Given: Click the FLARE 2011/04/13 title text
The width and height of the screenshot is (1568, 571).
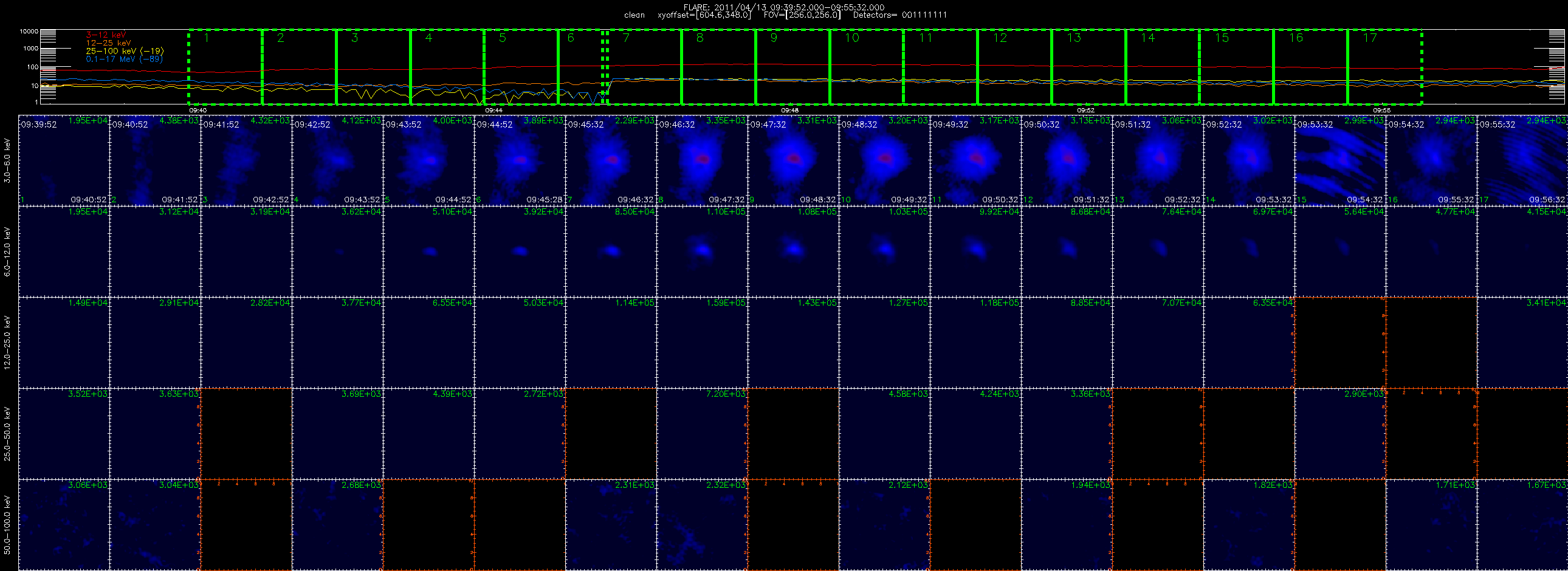Looking at the screenshot, I should click(x=784, y=7).
